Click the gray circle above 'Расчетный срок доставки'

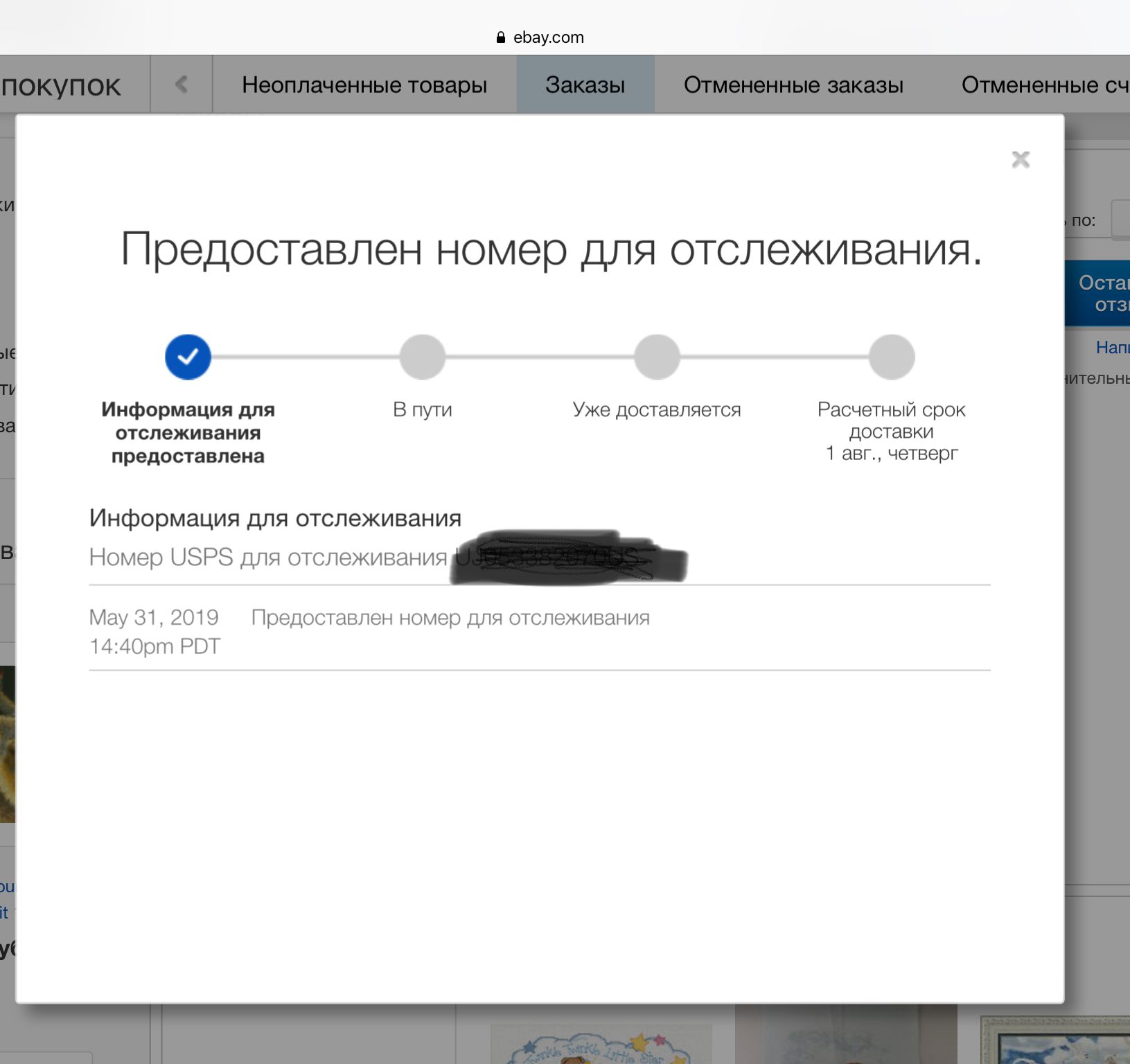(892, 357)
